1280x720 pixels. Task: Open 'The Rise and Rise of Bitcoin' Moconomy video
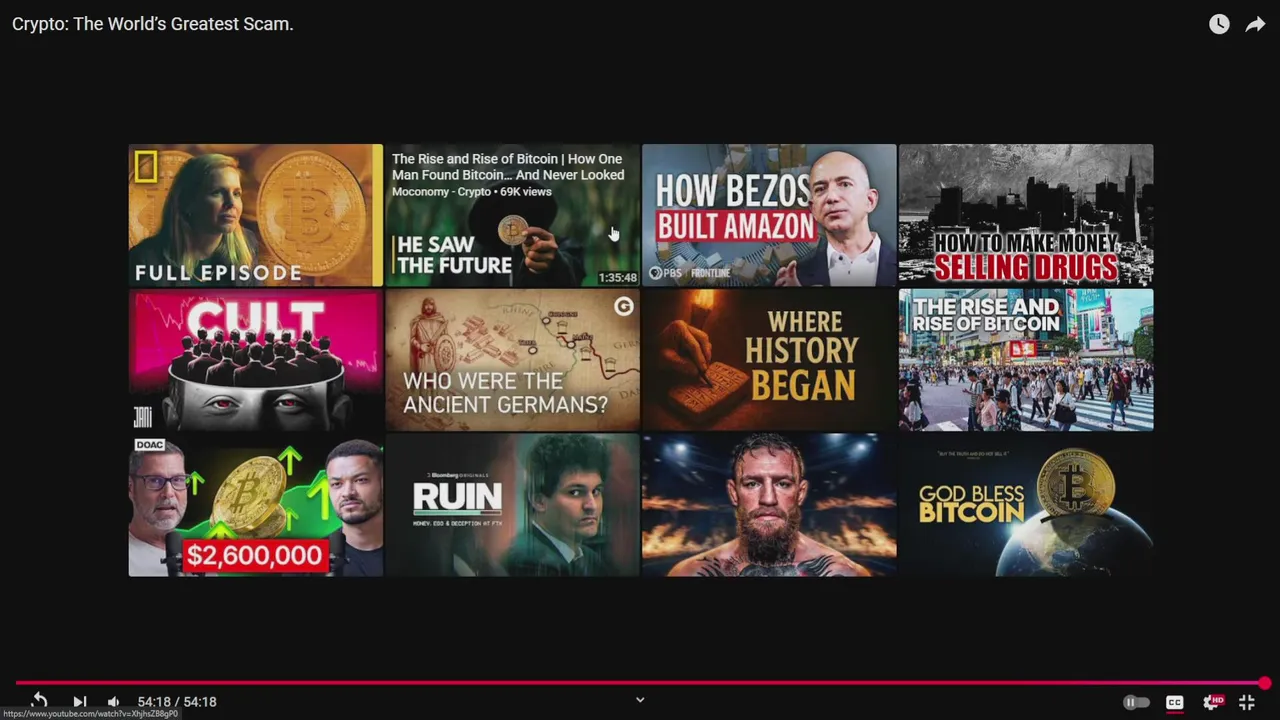512,215
